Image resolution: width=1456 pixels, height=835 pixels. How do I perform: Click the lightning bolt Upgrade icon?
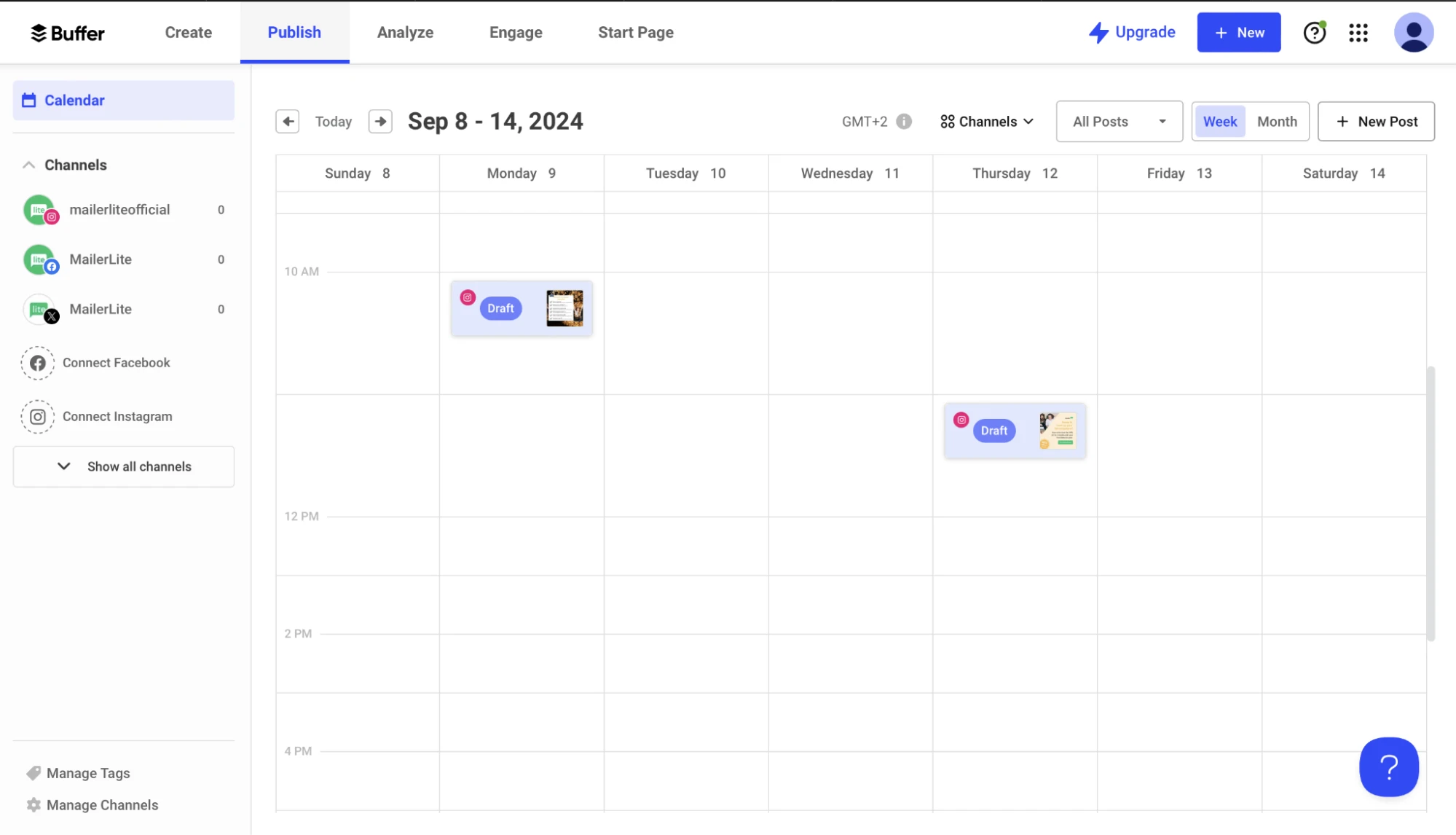coord(1096,32)
